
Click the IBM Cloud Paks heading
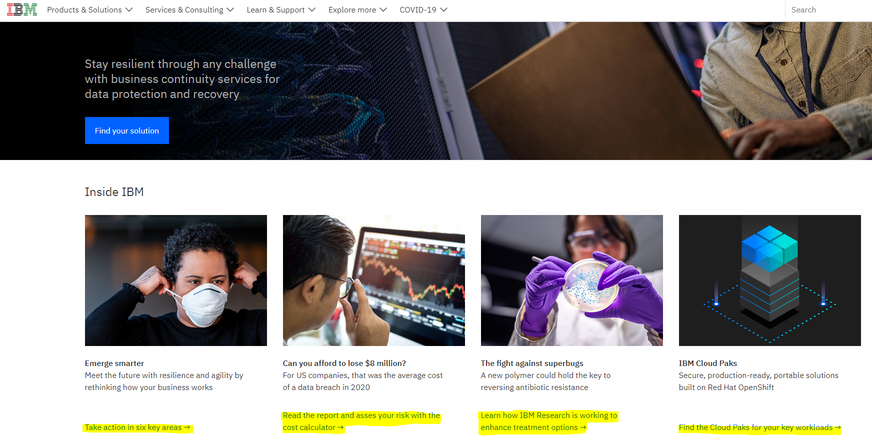point(707,363)
